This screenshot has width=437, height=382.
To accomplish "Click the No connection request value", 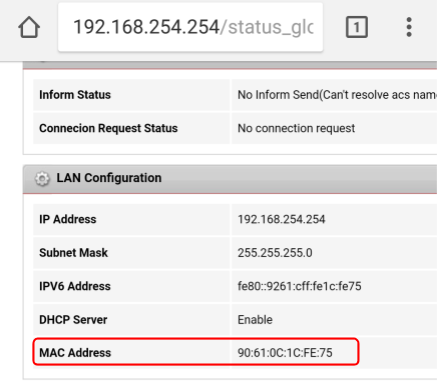I will click(x=296, y=128).
